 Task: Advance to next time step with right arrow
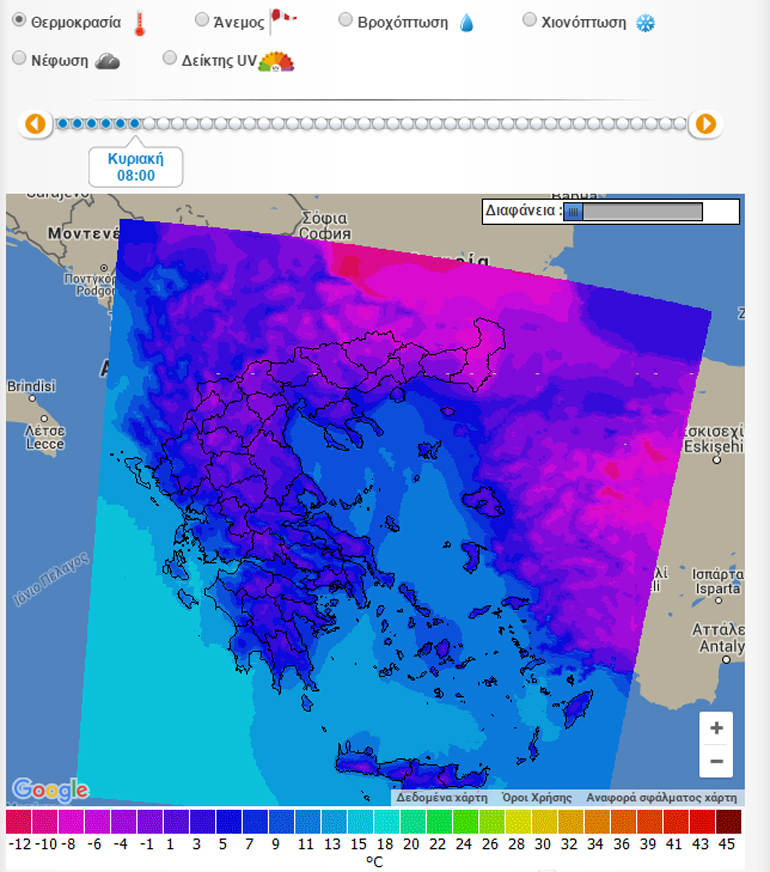705,124
